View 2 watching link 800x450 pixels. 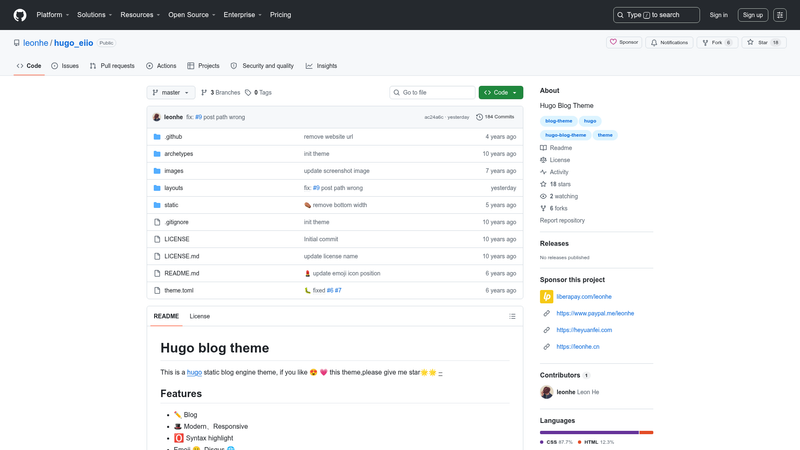[559, 196]
